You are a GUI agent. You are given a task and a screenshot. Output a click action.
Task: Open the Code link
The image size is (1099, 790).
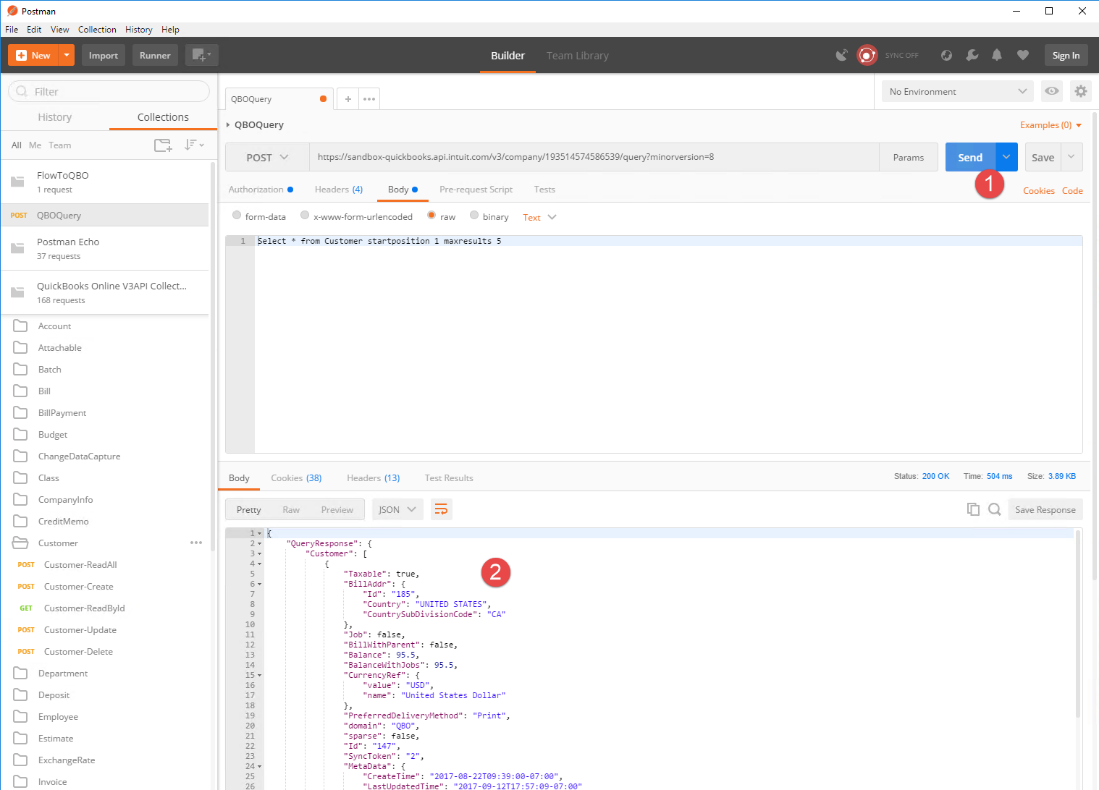[1072, 191]
